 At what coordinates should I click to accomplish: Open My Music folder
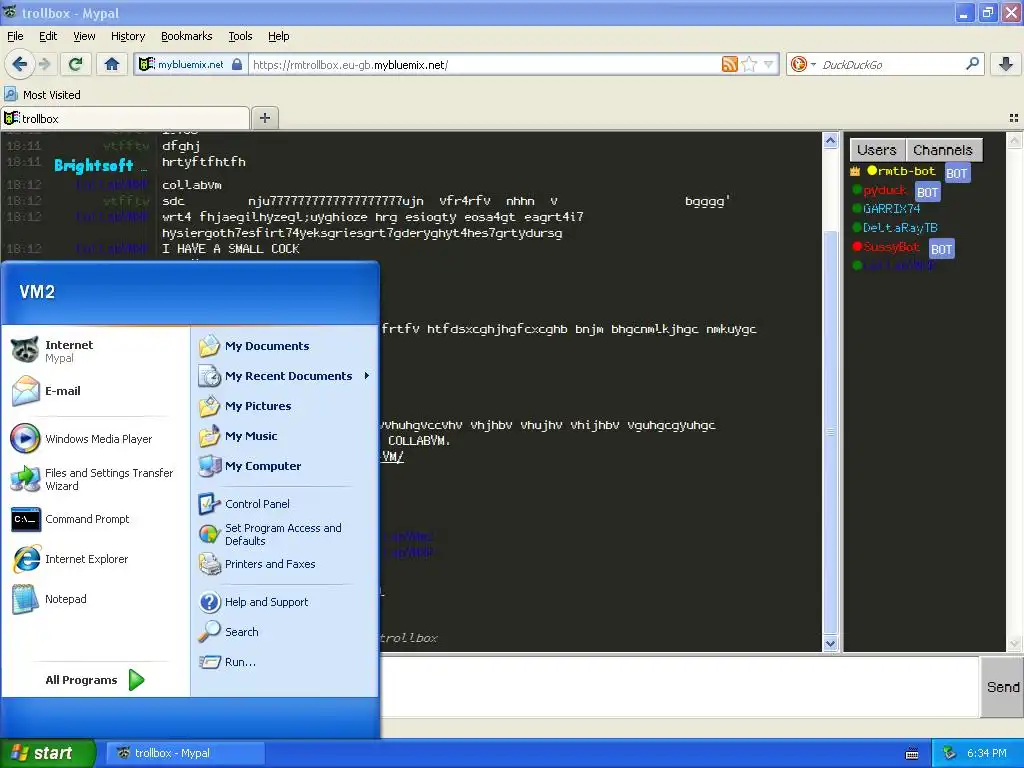coord(284,436)
